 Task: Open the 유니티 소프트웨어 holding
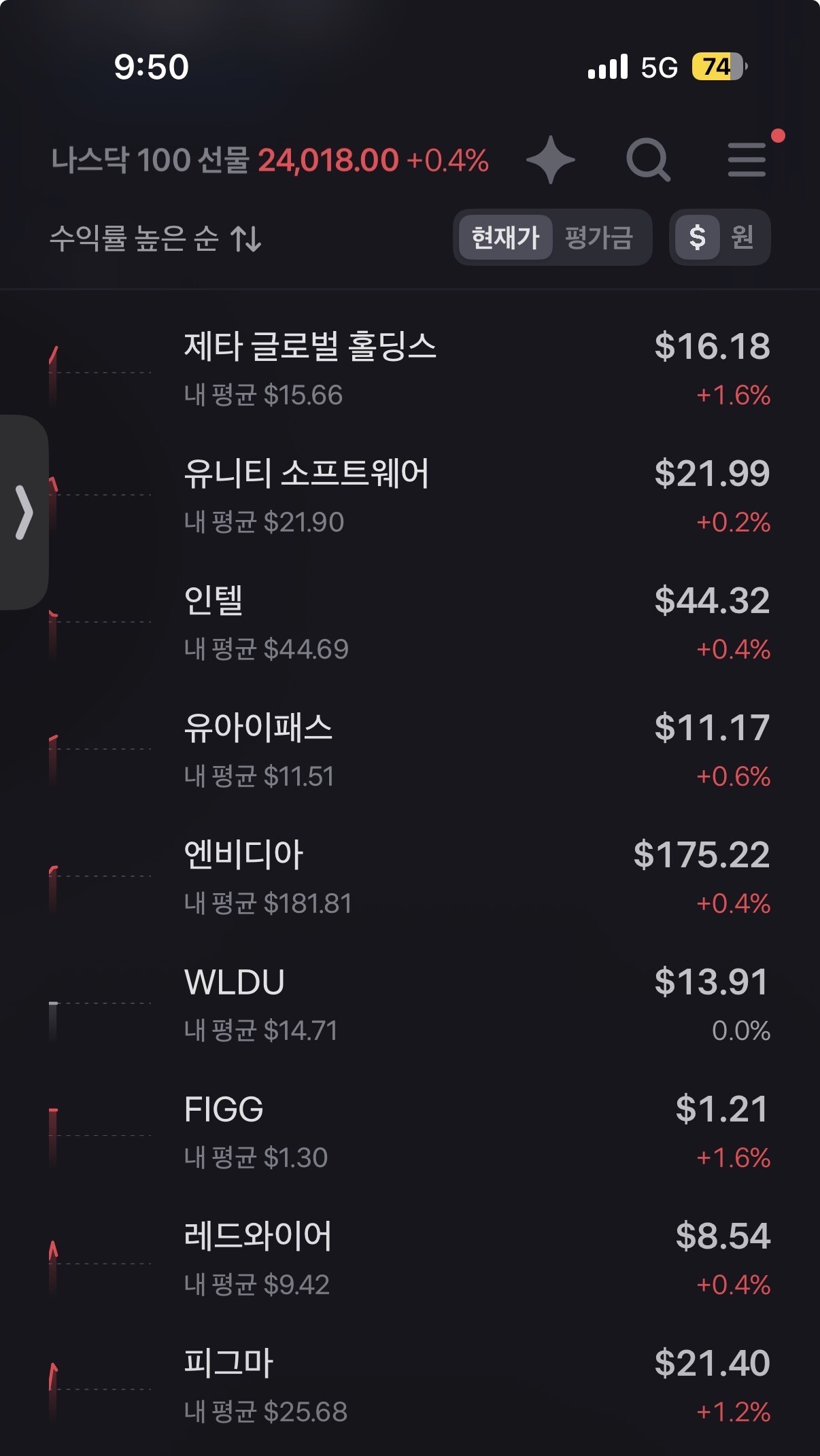pos(408,496)
